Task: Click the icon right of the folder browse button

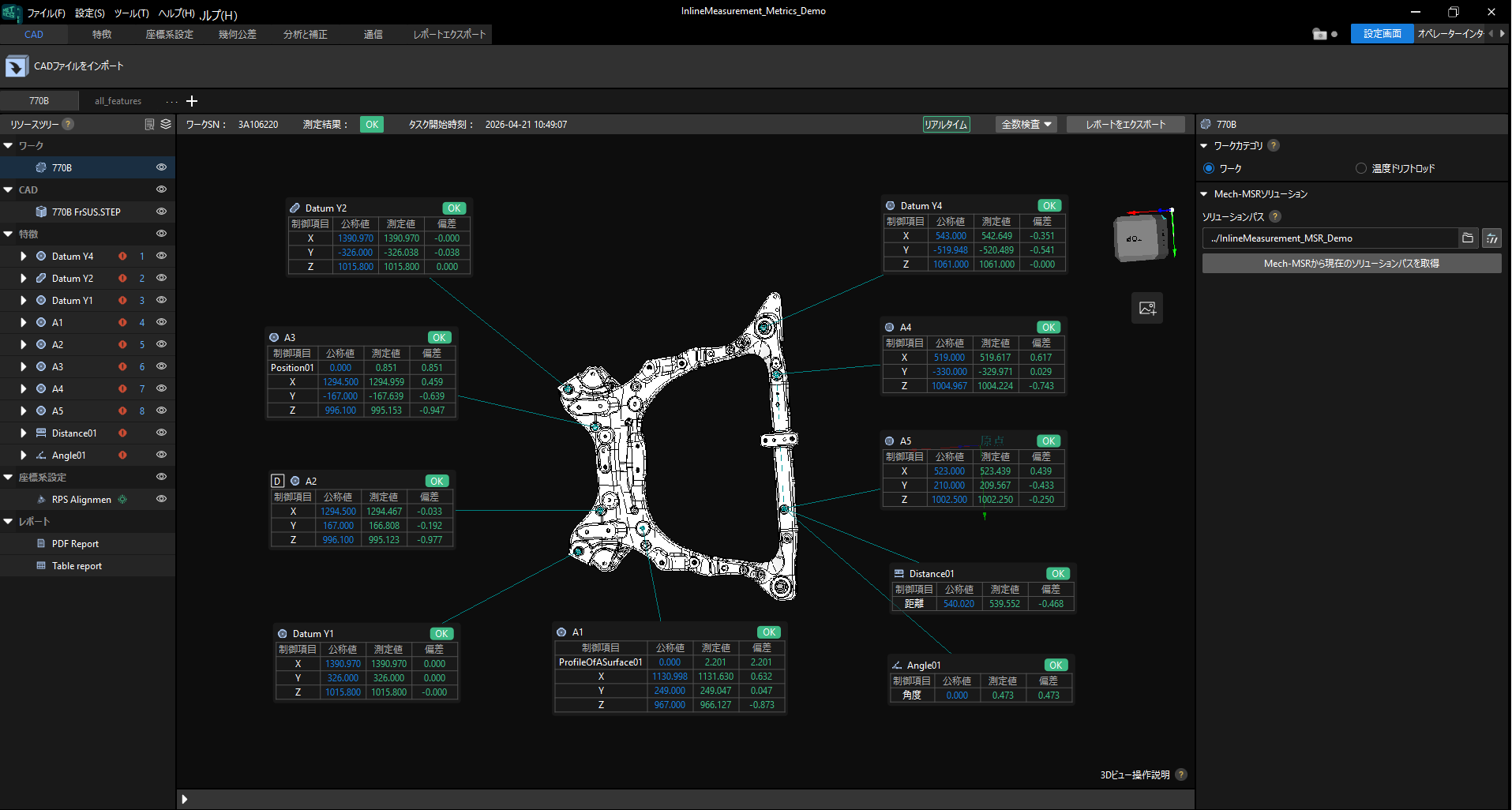Action: (1491, 238)
